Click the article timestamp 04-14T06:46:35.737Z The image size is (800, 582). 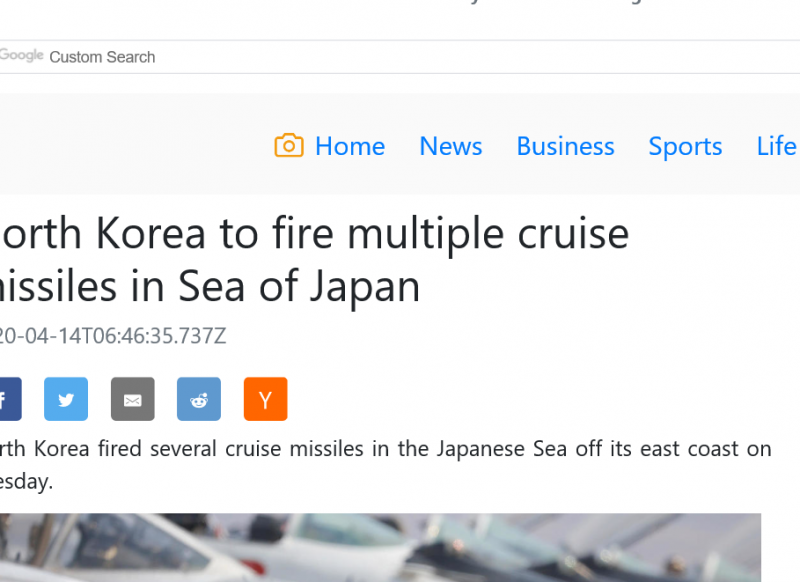click(112, 335)
